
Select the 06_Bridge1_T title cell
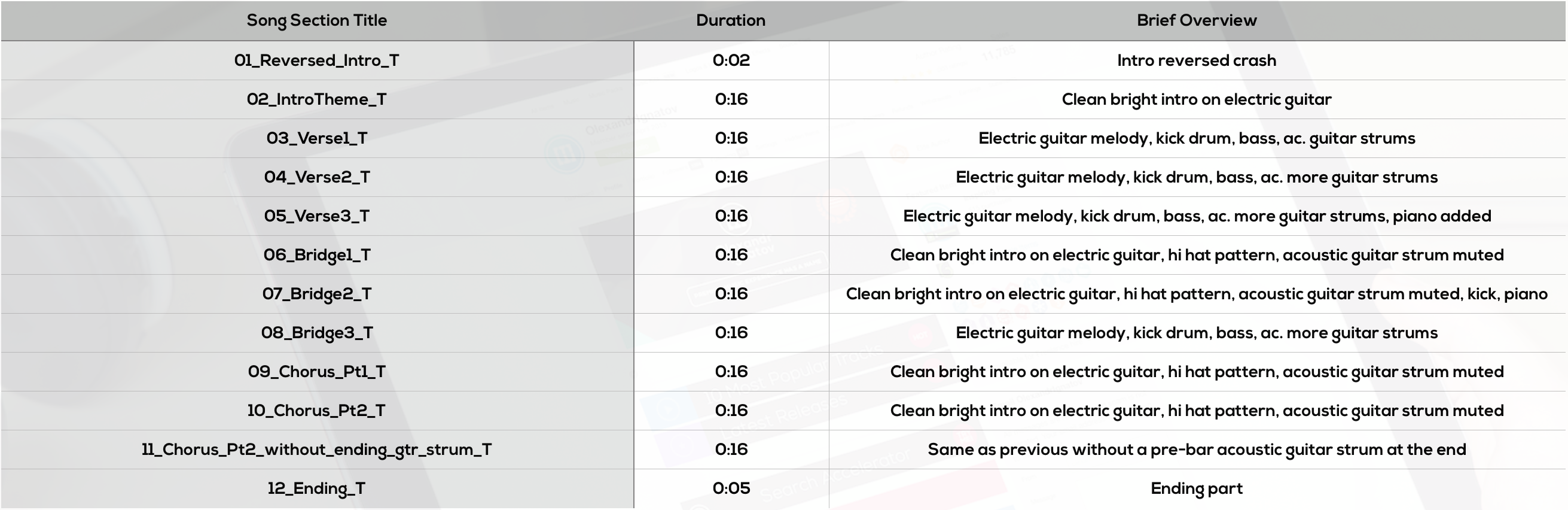(316, 256)
